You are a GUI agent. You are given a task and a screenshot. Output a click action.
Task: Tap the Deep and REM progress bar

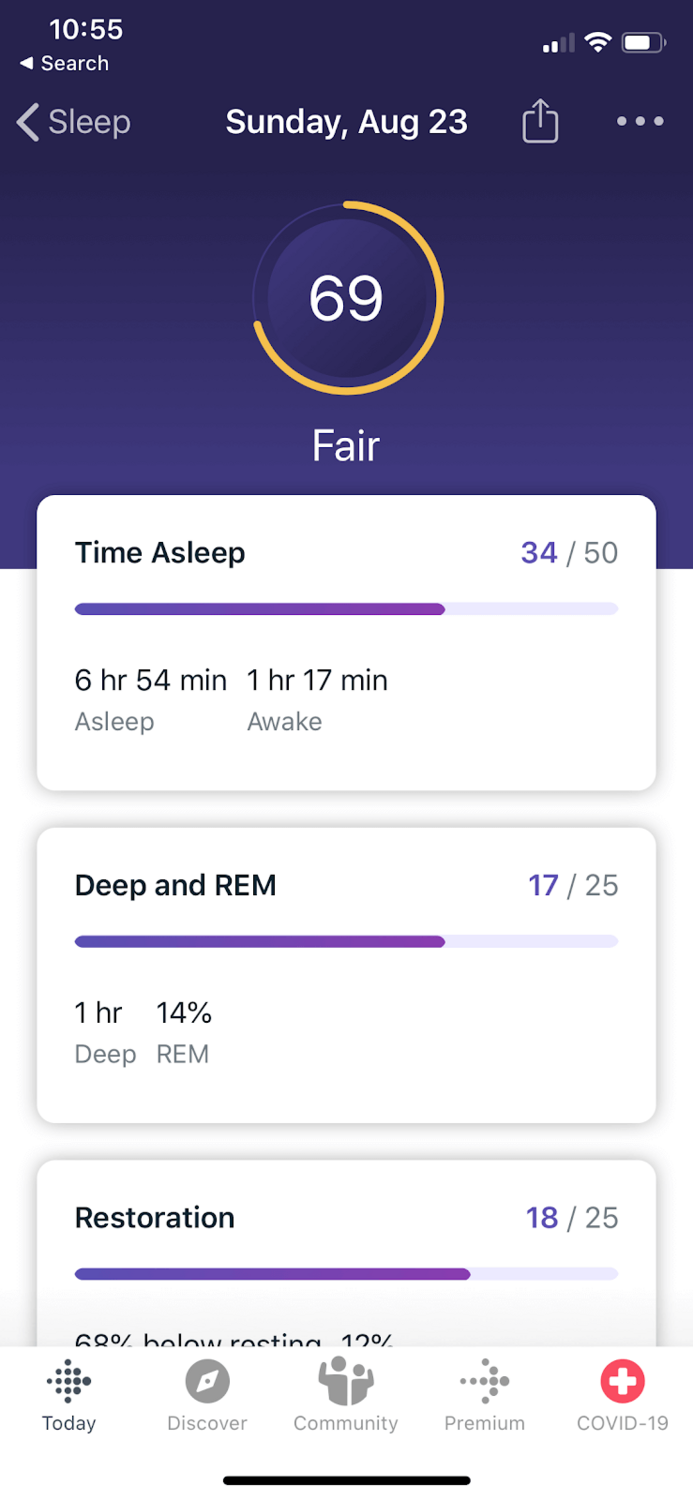pos(346,941)
